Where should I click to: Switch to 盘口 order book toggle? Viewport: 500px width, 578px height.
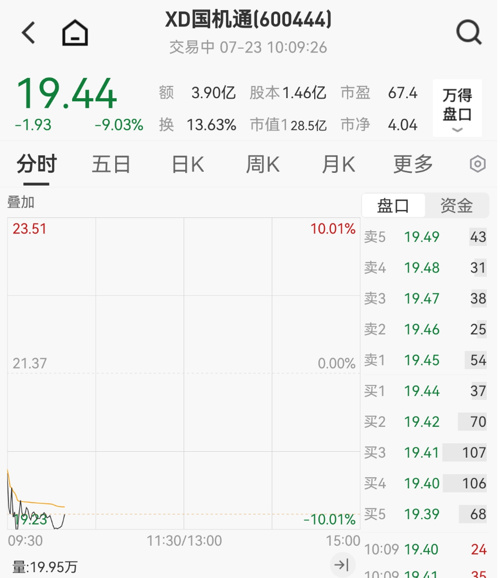[393, 205]
